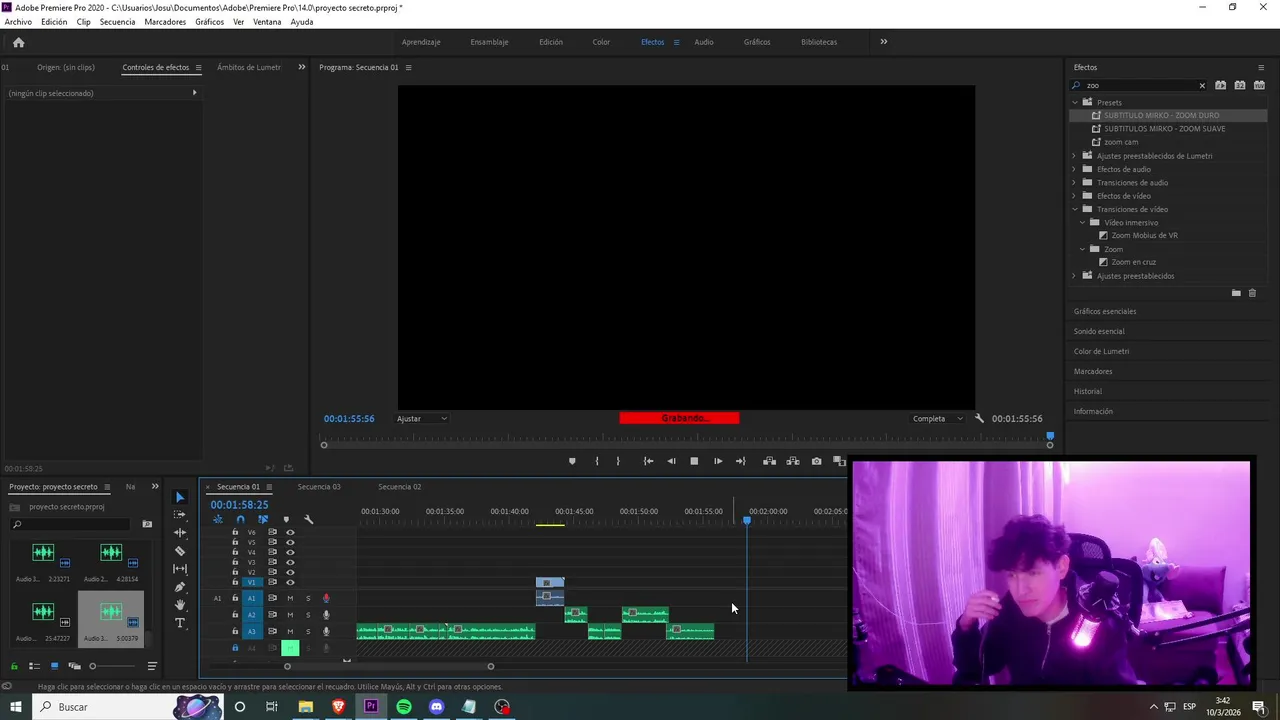
Task: Open the Archivo menu
Action: click(18, 22)
